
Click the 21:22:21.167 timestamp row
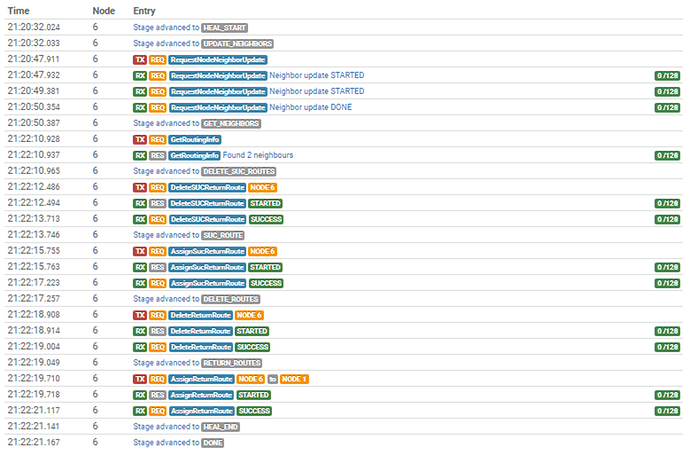343,443
